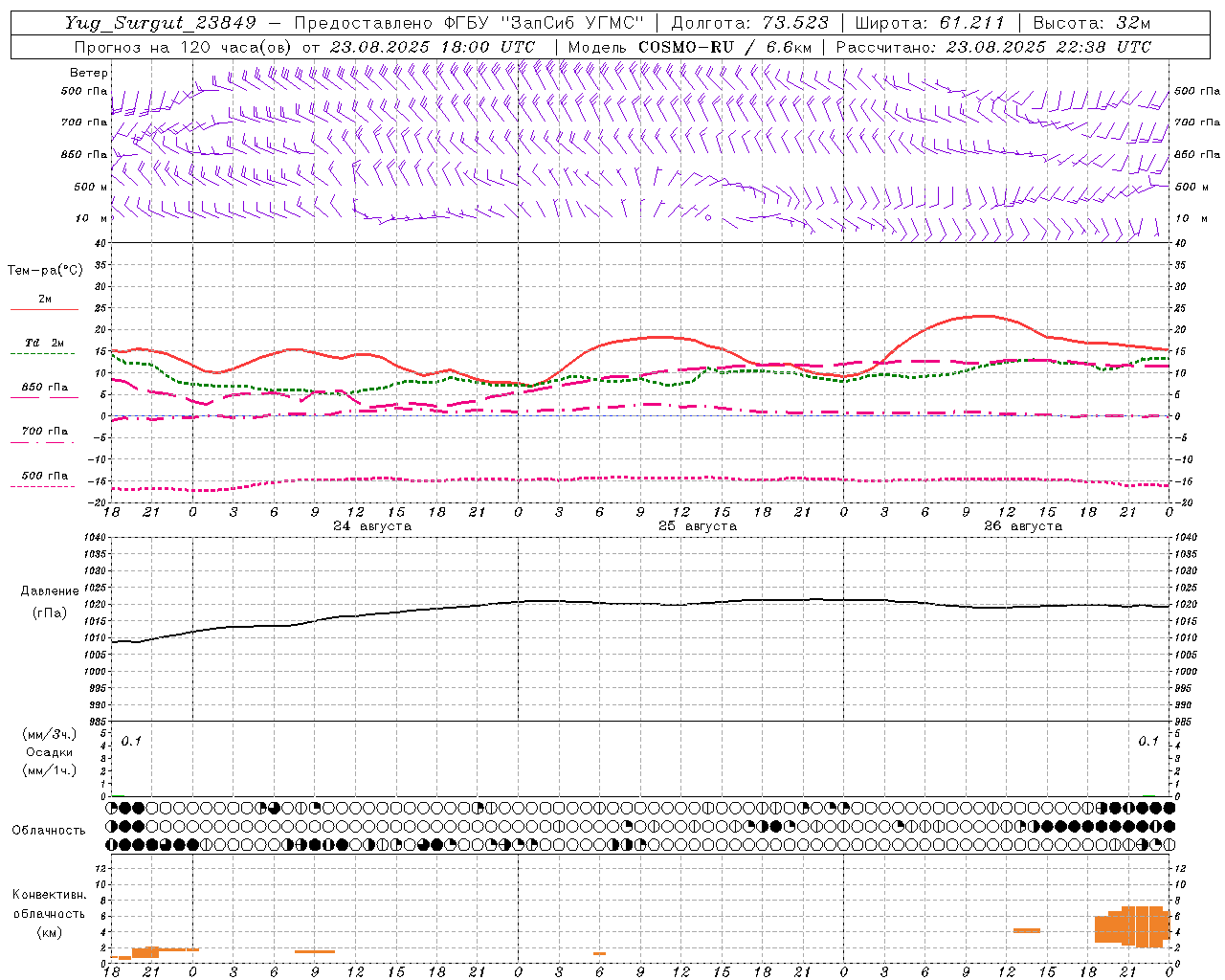
Task: Click the 26 августа date label
Action: click(1023, 526)
